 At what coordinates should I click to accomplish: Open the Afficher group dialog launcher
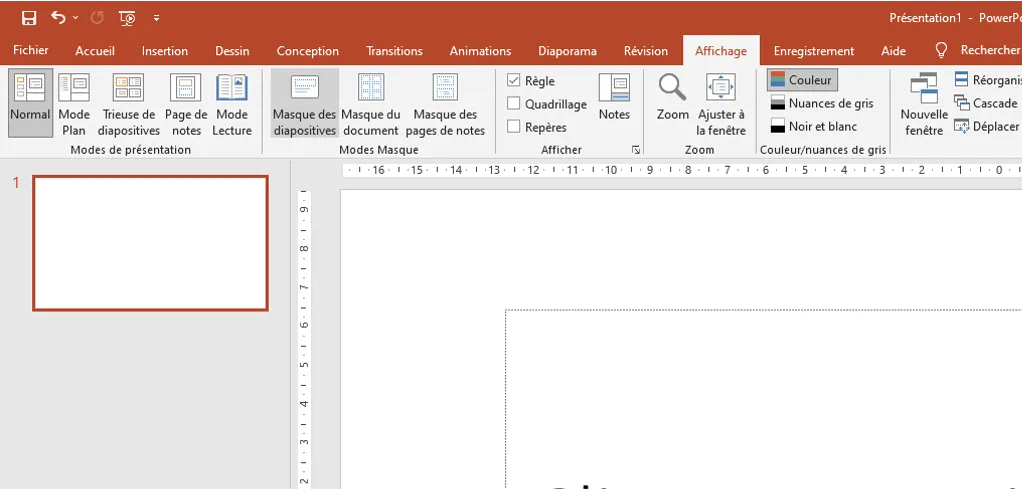click(636, 150)
